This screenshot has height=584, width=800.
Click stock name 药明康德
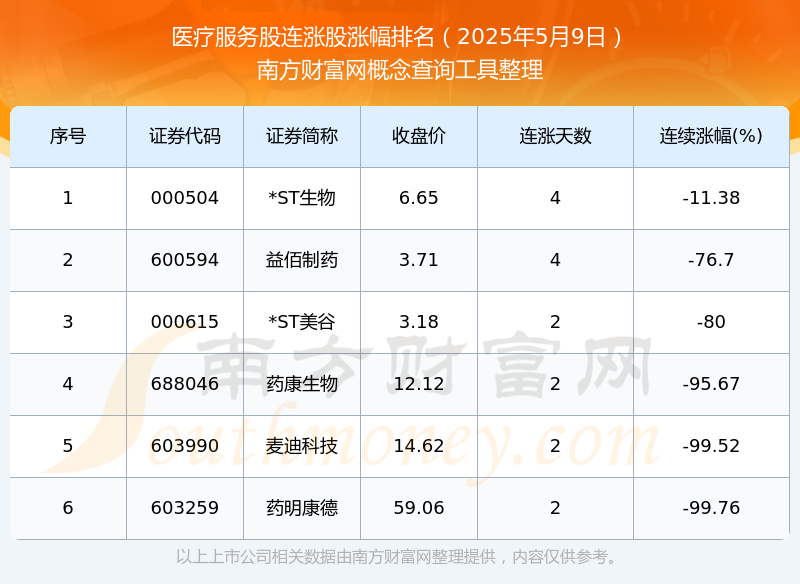tap(302, 507)
